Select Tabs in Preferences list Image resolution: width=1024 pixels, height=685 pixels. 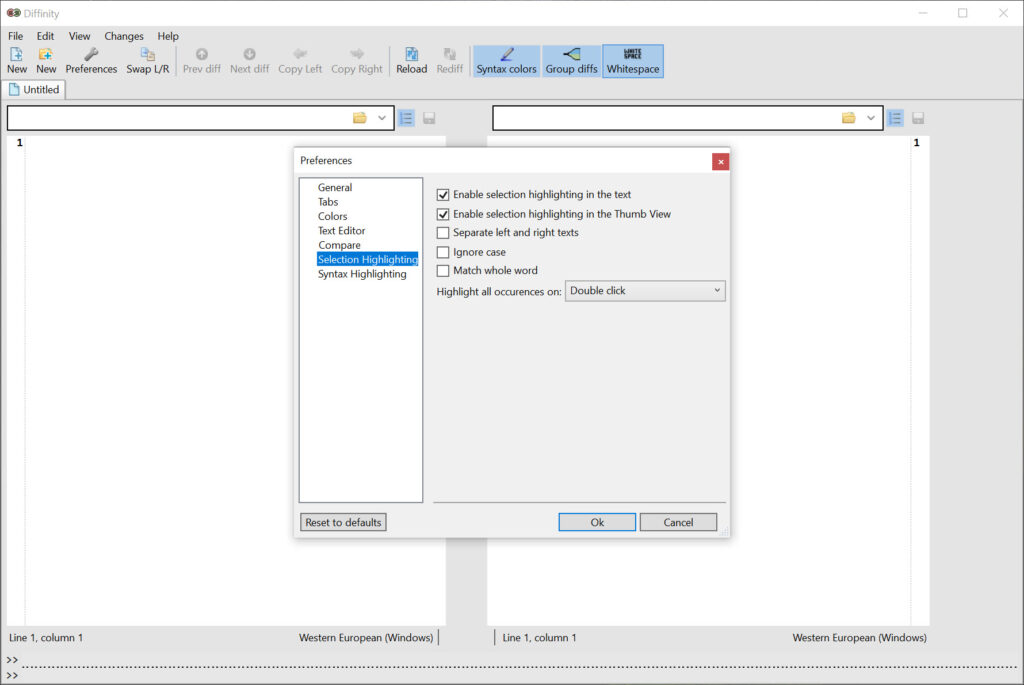[328, 202]
